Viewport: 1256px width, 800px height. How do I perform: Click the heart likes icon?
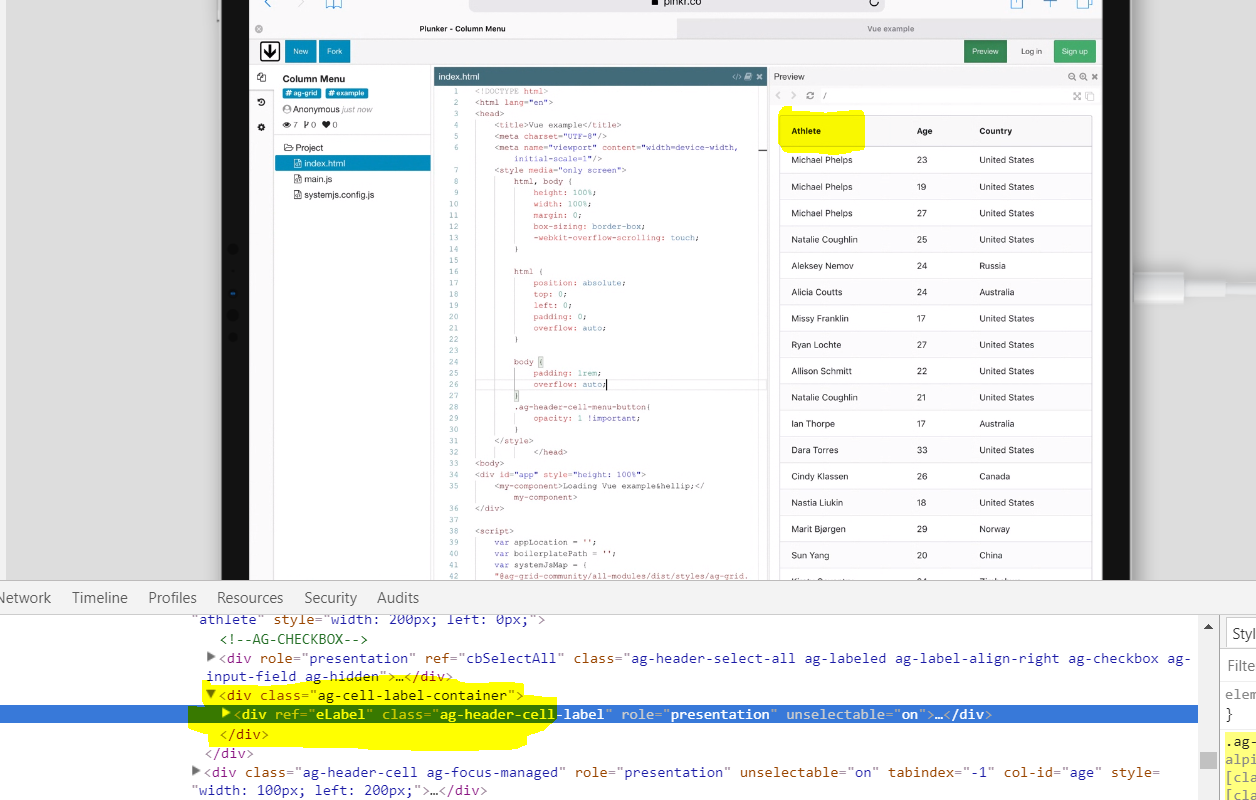pyautogui.click(x=326, y=125)
